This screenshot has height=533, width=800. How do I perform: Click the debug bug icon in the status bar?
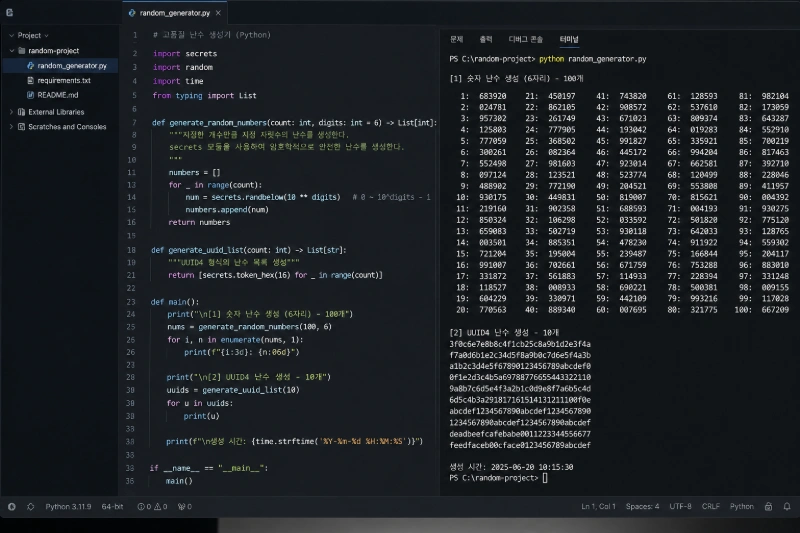pyautogui.click(x=31, y=507)
